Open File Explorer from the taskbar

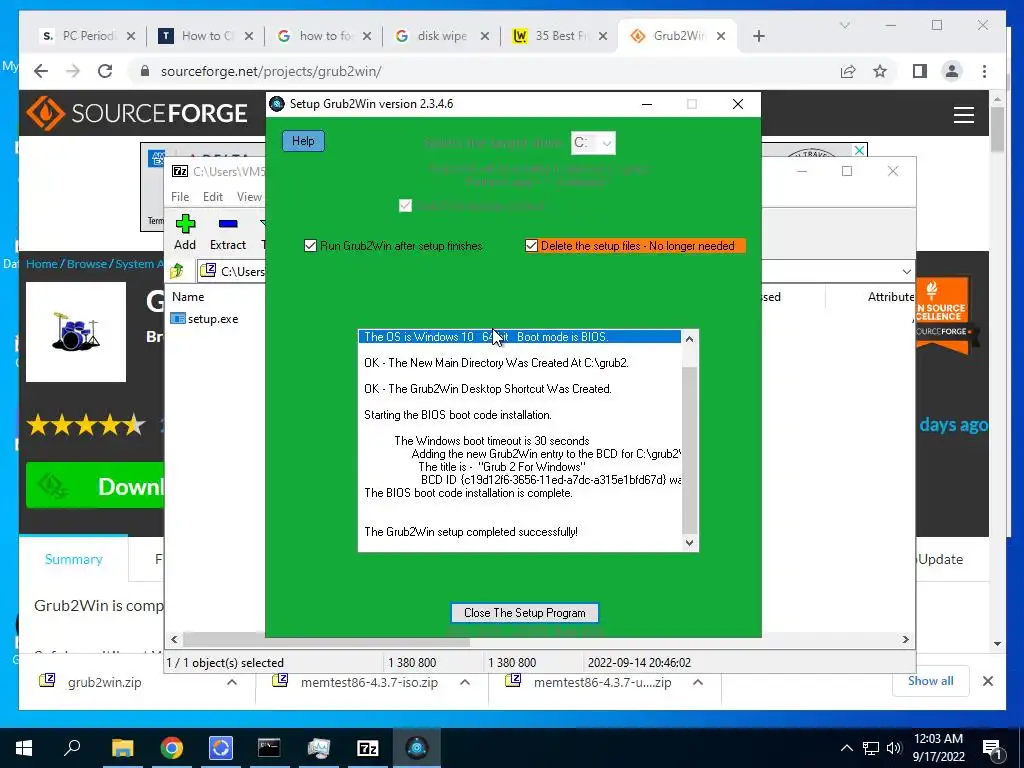122,748
